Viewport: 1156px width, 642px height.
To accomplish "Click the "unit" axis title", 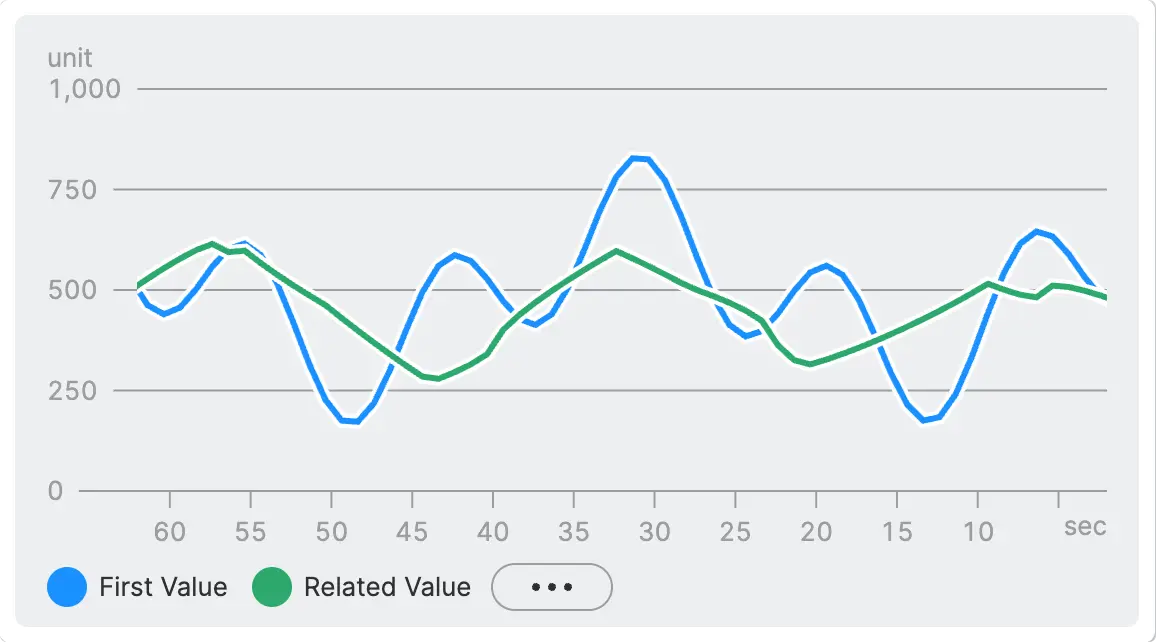I will coord(70,58).
